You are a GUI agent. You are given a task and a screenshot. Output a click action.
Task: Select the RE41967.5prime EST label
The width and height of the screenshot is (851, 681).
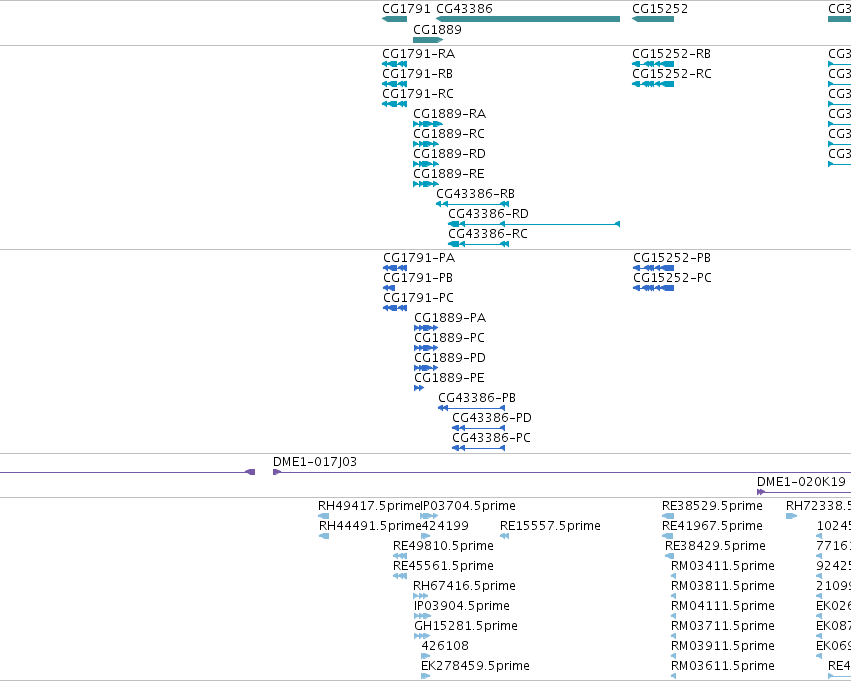712,526
